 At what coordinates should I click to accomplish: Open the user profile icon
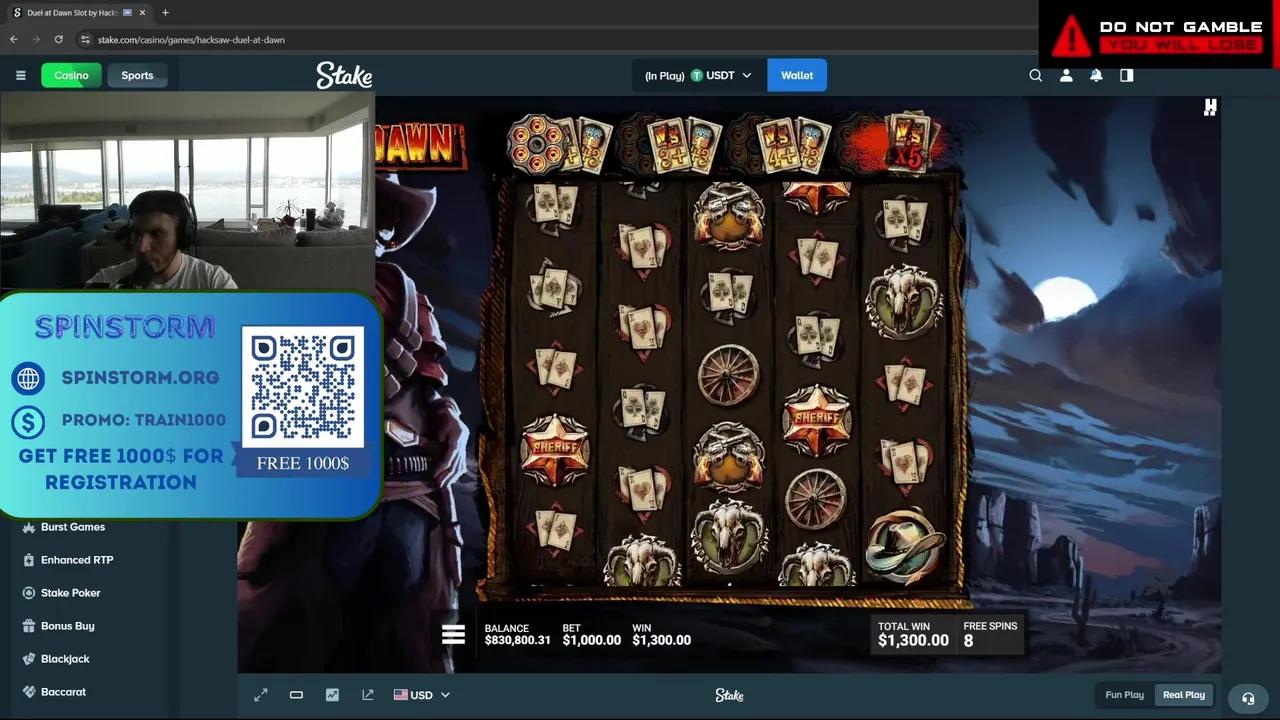1066,75
